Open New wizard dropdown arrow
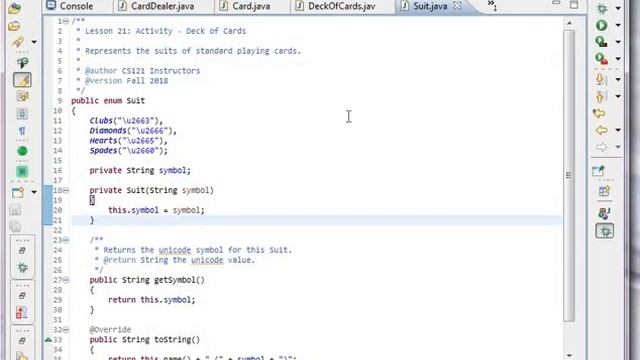This screenshot has height=360, width=640. point(34,192)
